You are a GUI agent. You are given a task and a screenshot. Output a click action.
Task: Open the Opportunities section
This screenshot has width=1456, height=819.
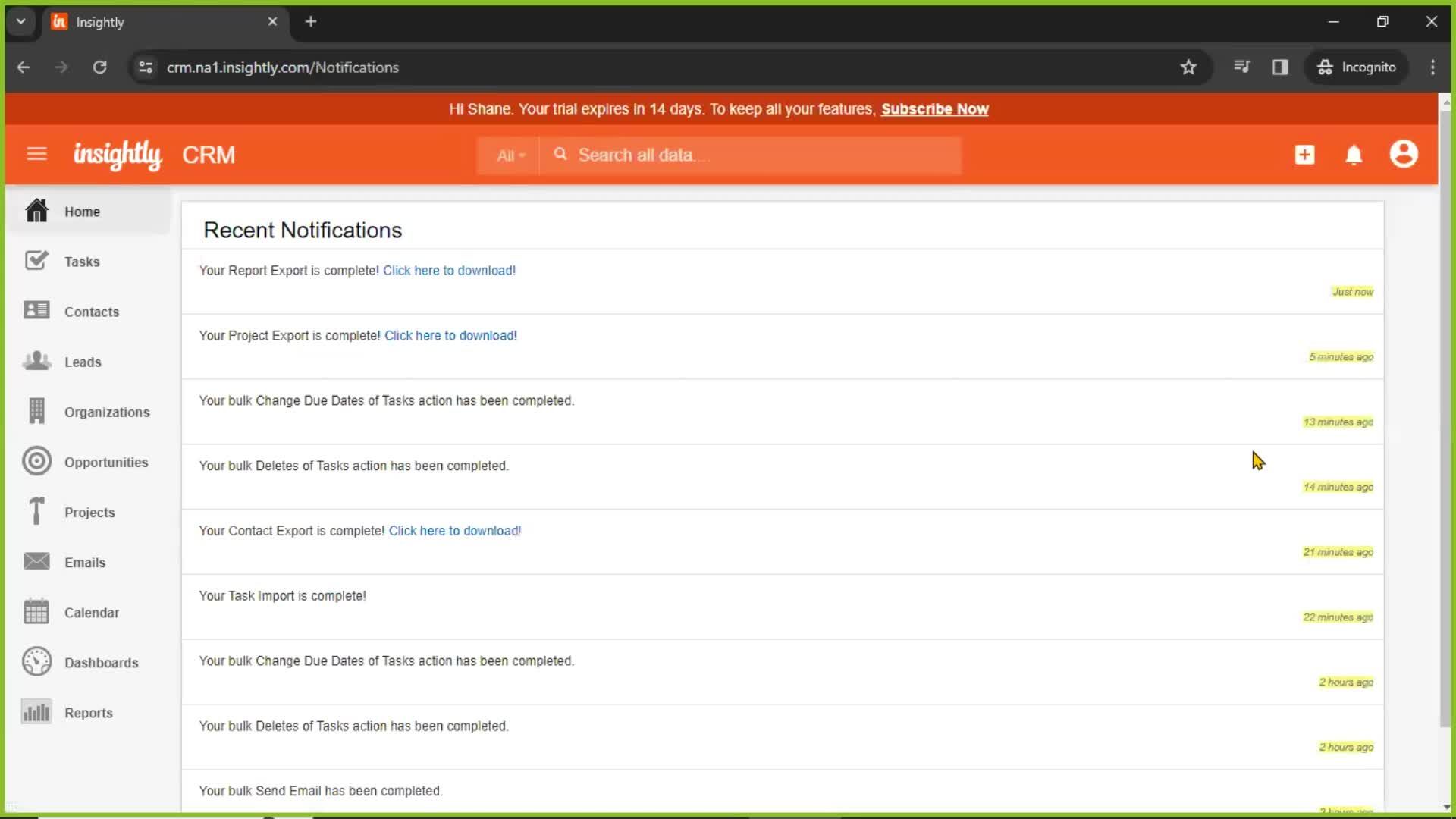106,462
